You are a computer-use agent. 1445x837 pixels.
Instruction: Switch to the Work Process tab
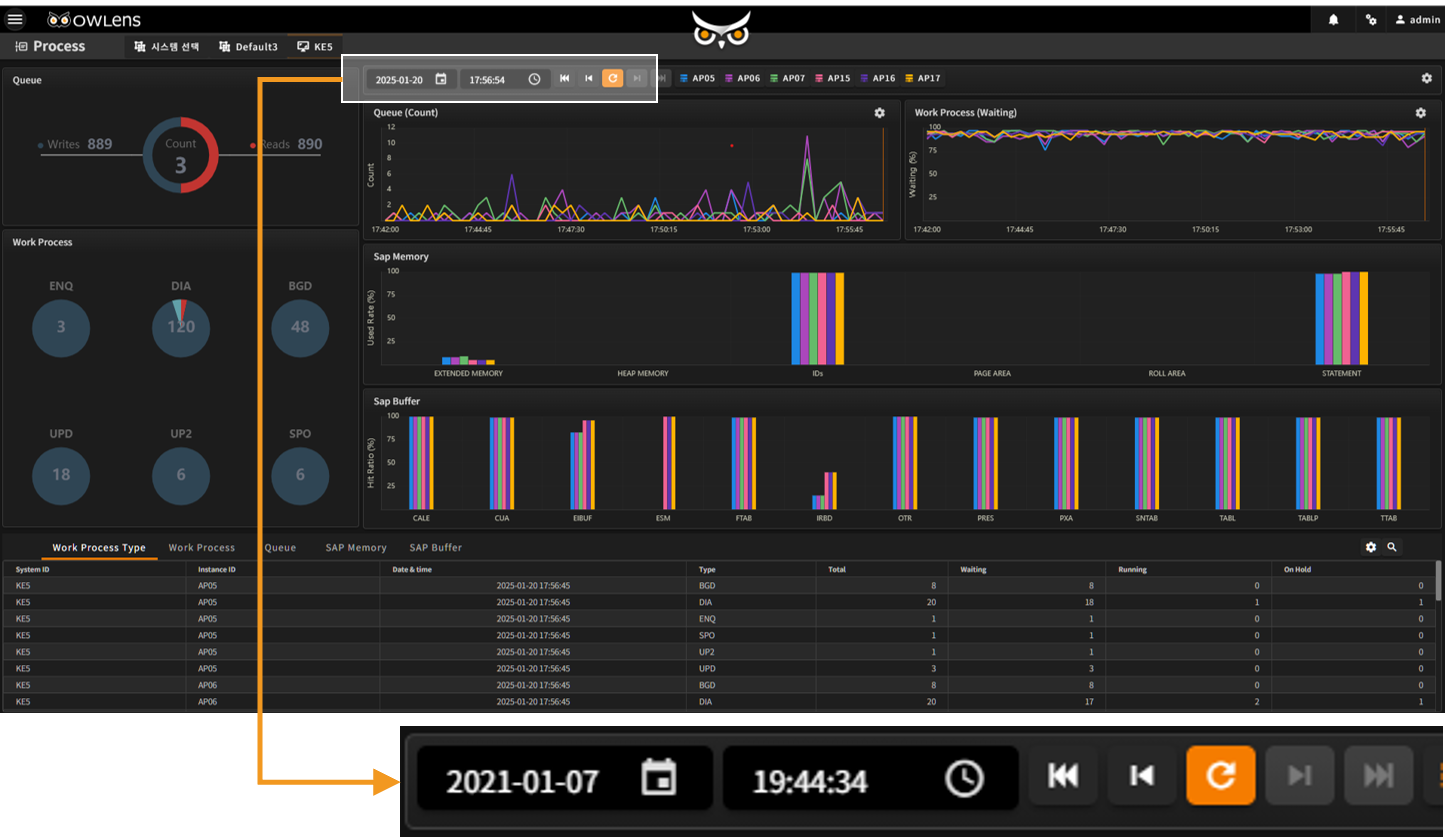(x=202, y=548)
